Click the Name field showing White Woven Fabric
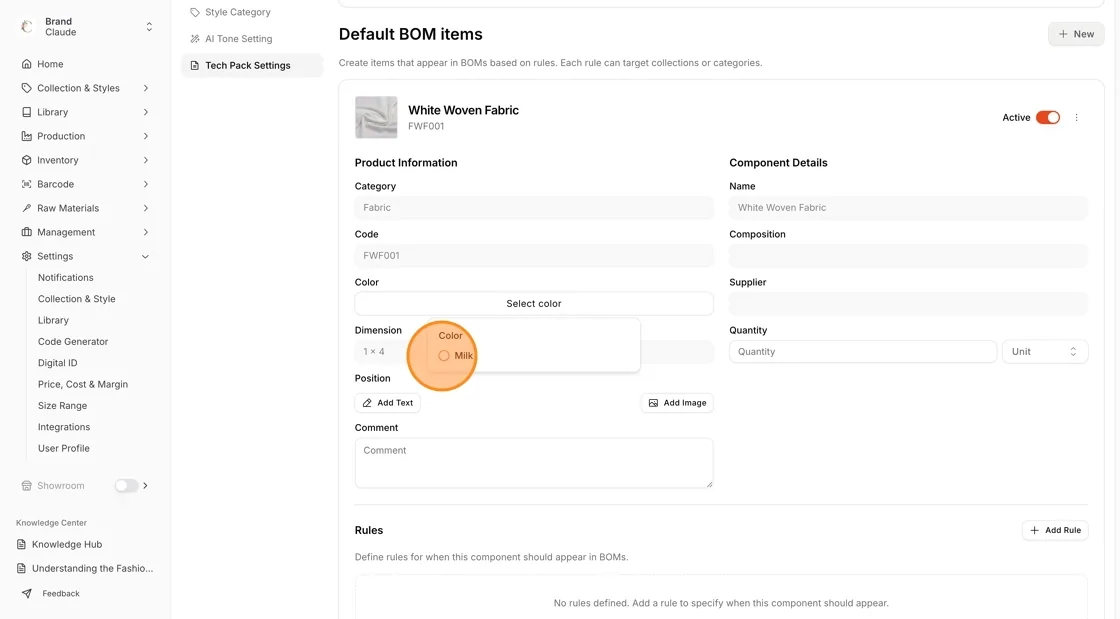The height and width of the screenshot is (619, 1120). pyautogui.click(x=908, y=208)
